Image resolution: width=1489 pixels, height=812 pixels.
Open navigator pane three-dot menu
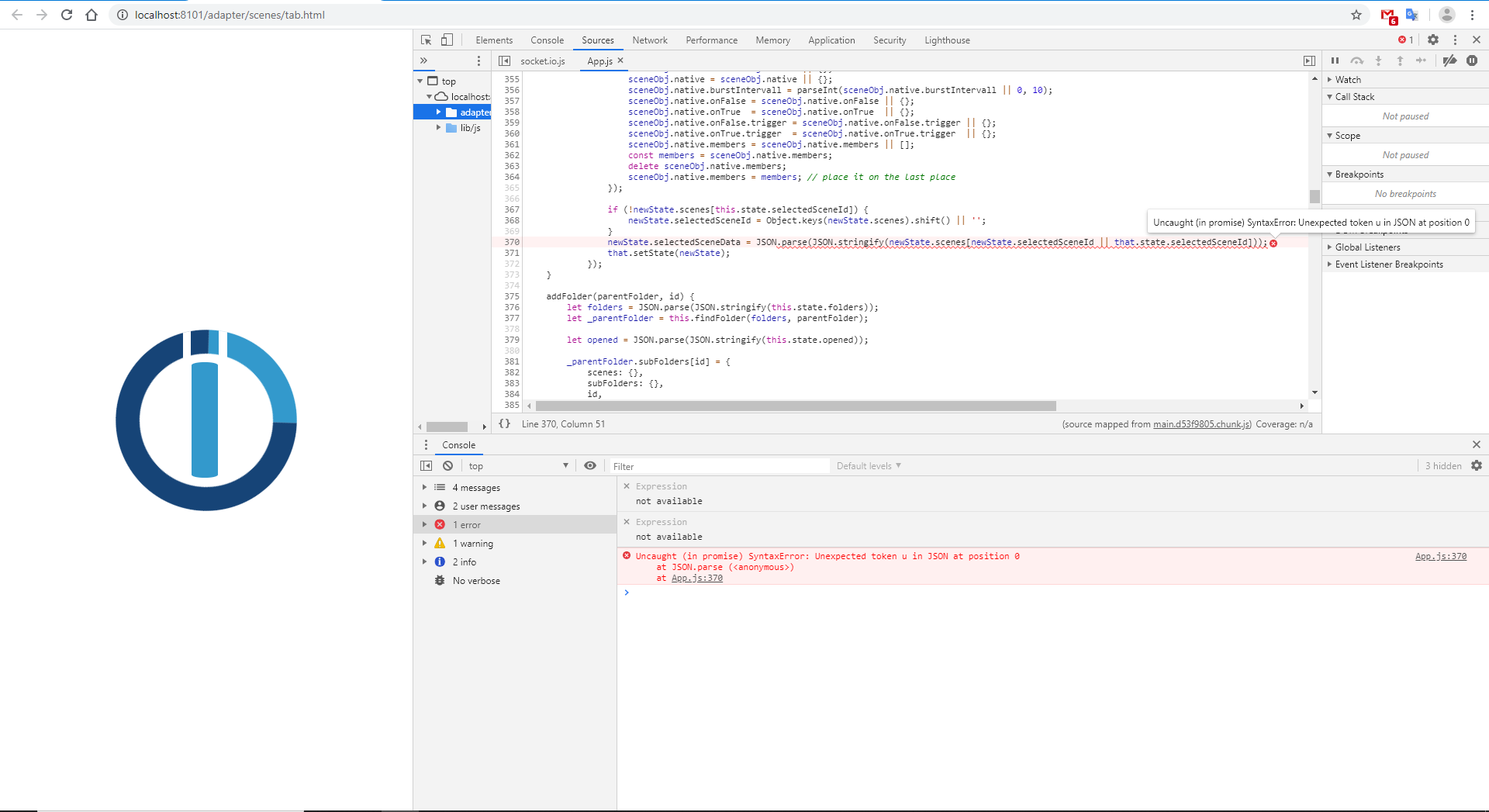click(x=478, y=60)
